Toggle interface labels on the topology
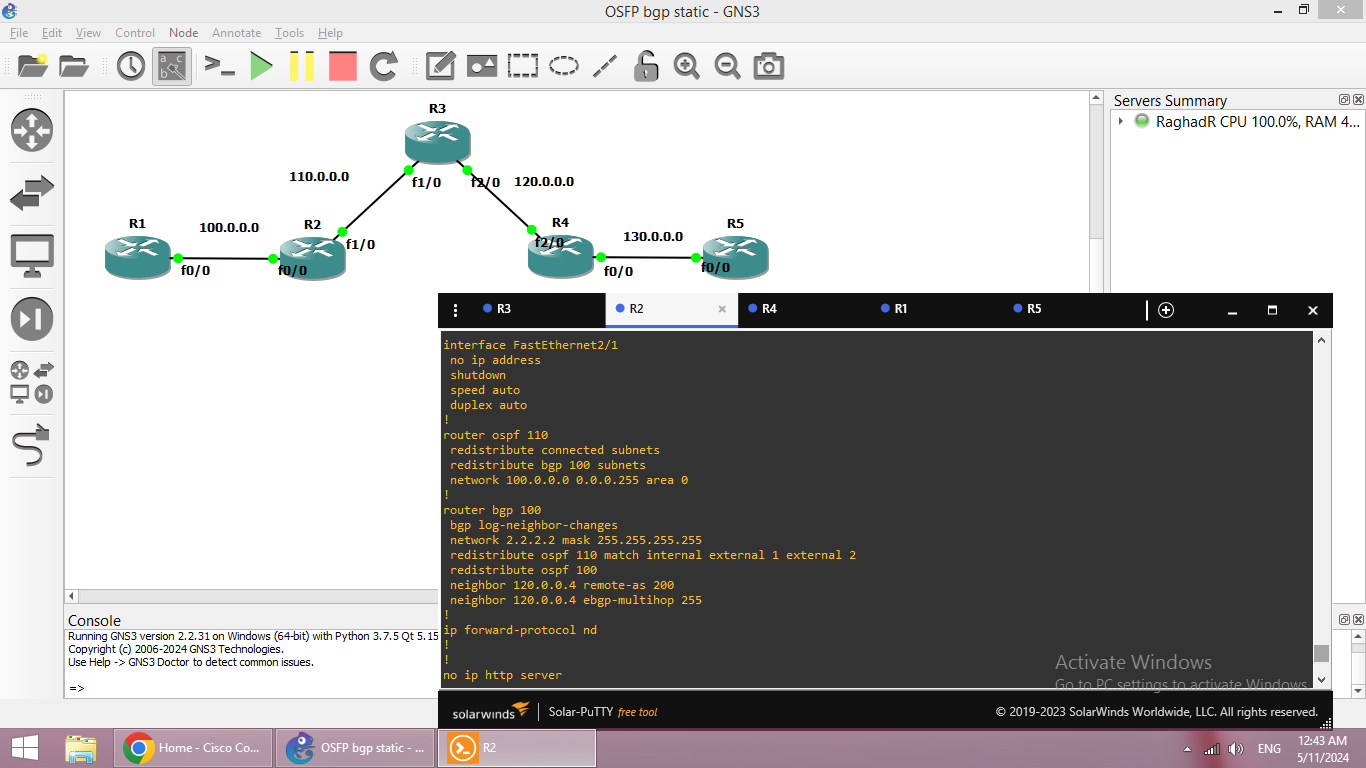This screenshot has height=768, width=1366. 171,66
